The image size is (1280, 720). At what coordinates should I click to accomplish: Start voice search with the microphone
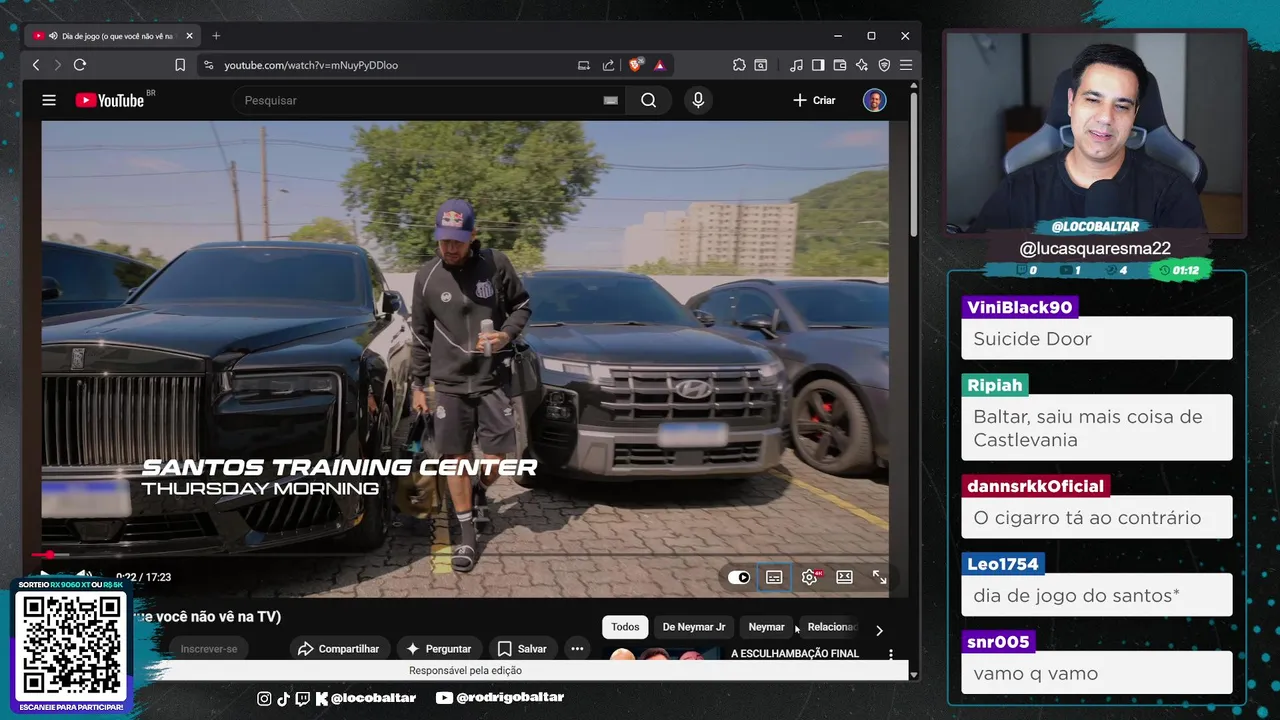pyautogui.click(x=698, y=100)
